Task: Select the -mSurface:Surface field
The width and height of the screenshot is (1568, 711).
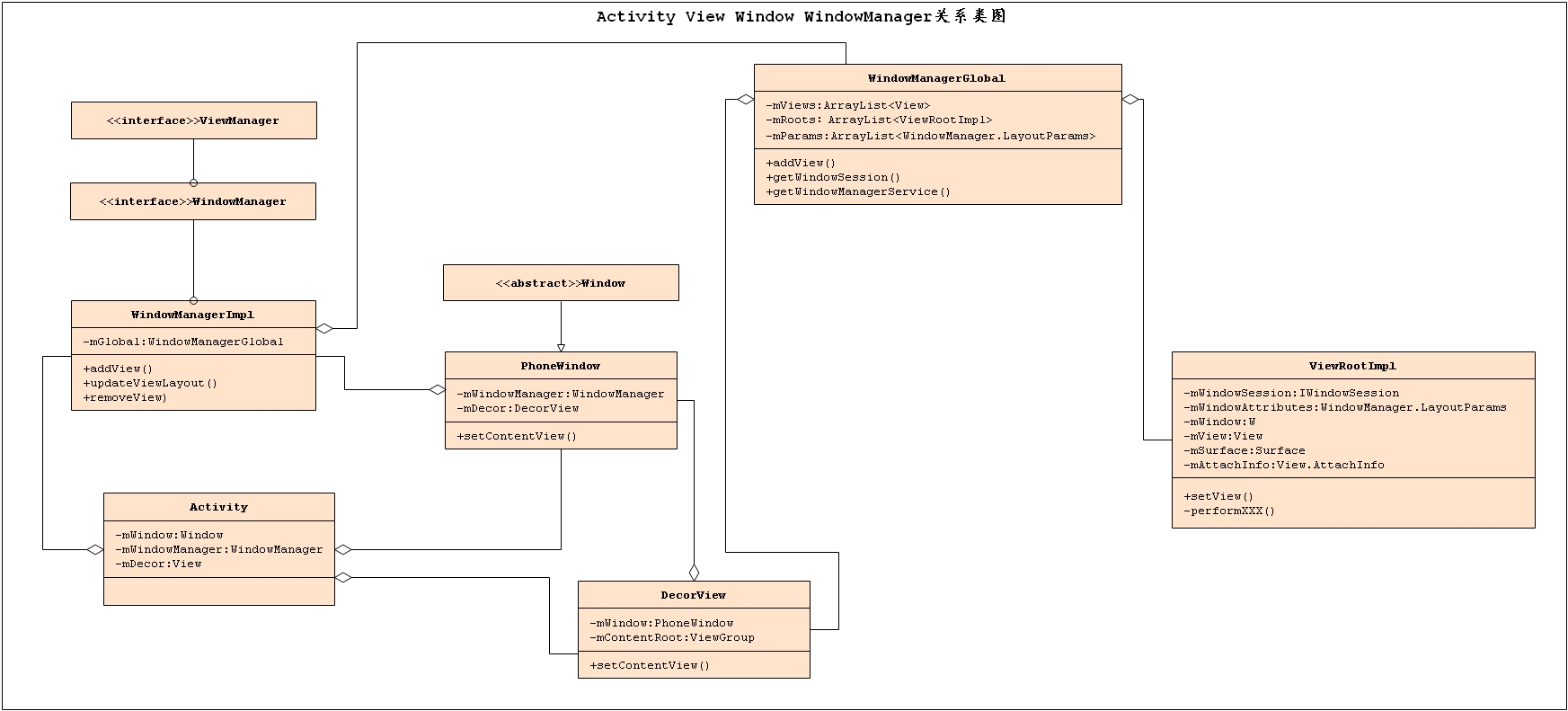Action: tap(1245, 450)
